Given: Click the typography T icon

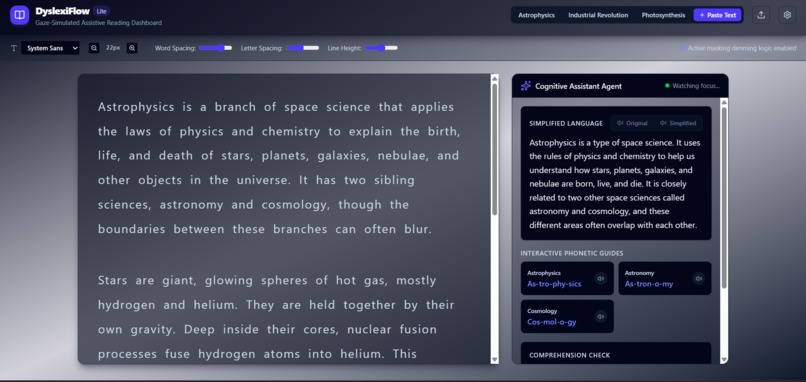Looking at the screenshot, I should (x=14, y=48).
